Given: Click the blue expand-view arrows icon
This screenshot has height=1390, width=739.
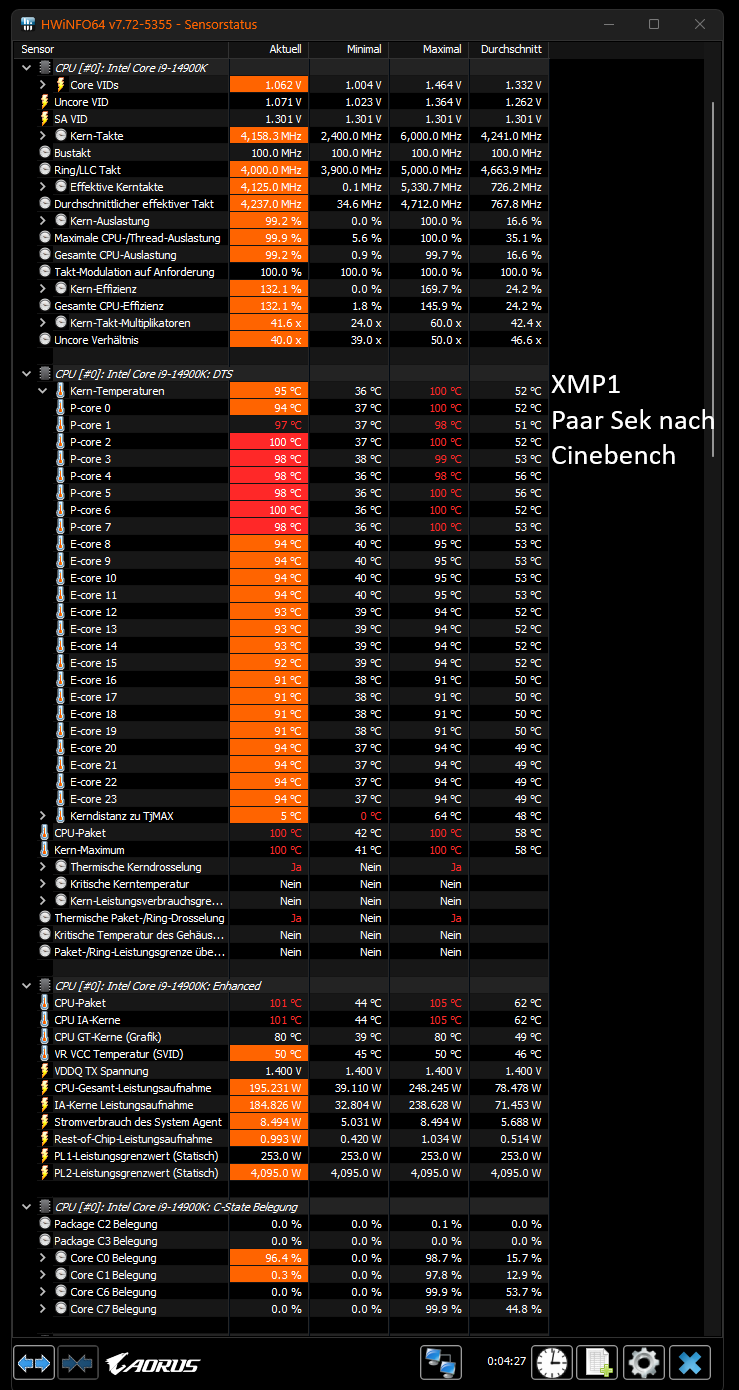Looking at the screenshot, I should [x=33, y=1363].
